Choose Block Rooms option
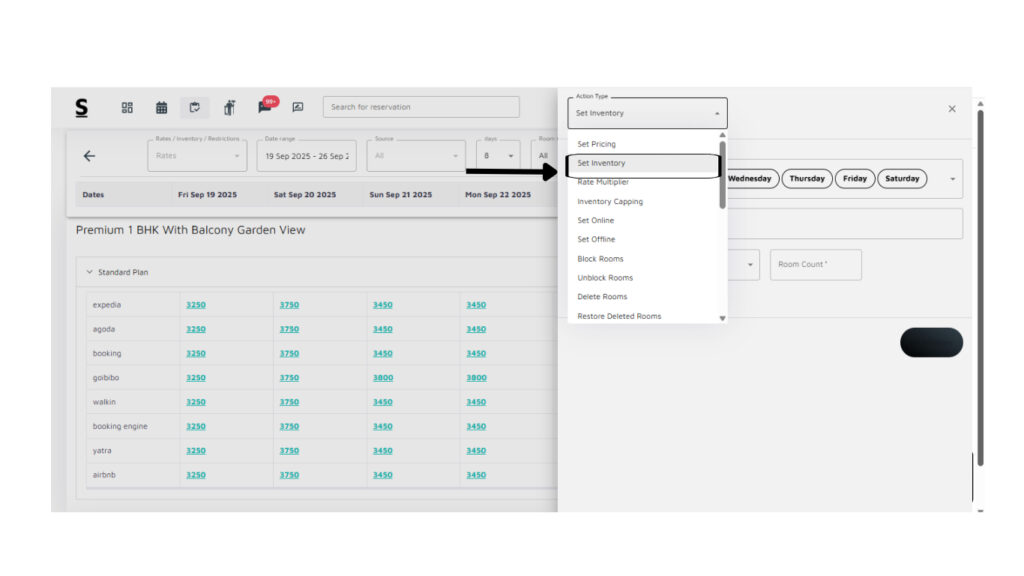The width and height of the screenshot is (1024, 576). [600, 259]
